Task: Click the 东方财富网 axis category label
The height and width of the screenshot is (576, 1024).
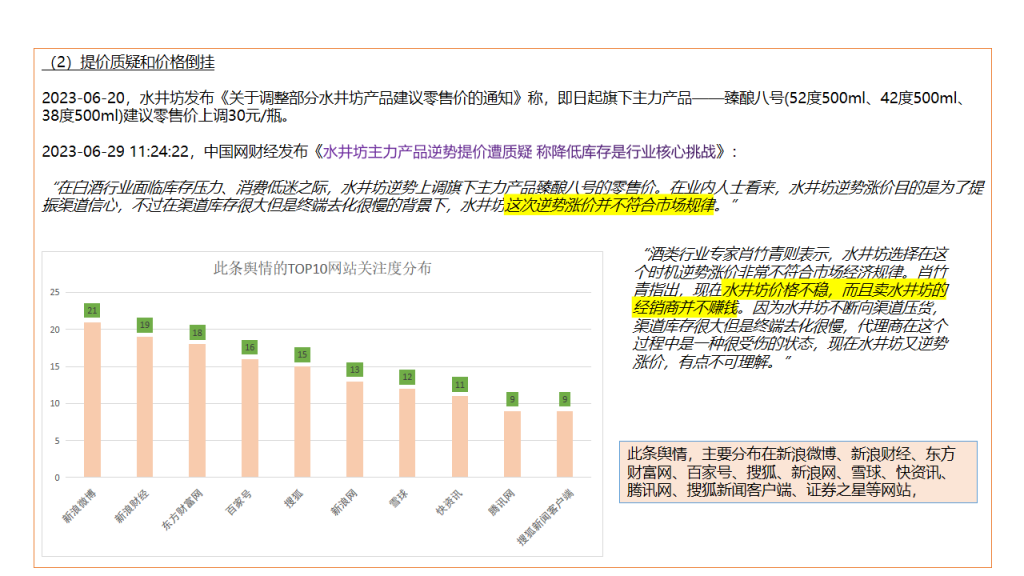Action: click(183, 511)
